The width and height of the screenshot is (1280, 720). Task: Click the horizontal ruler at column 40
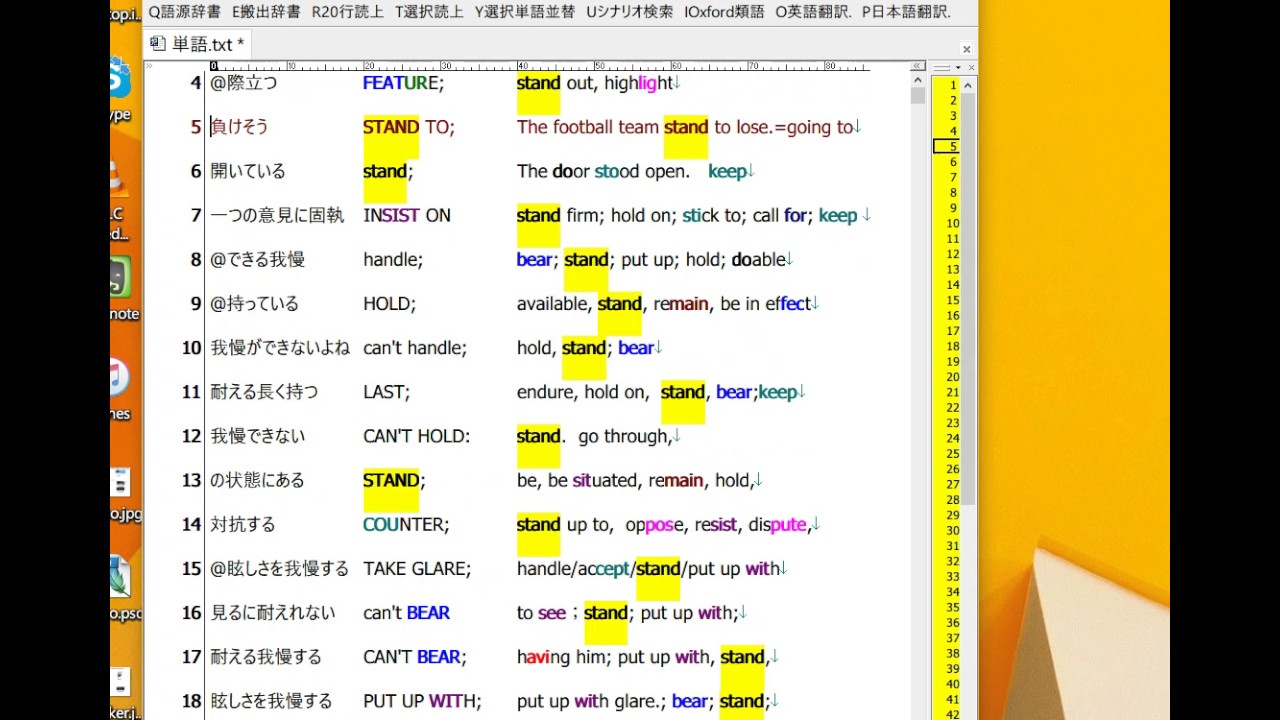click(x=520, y=66)
